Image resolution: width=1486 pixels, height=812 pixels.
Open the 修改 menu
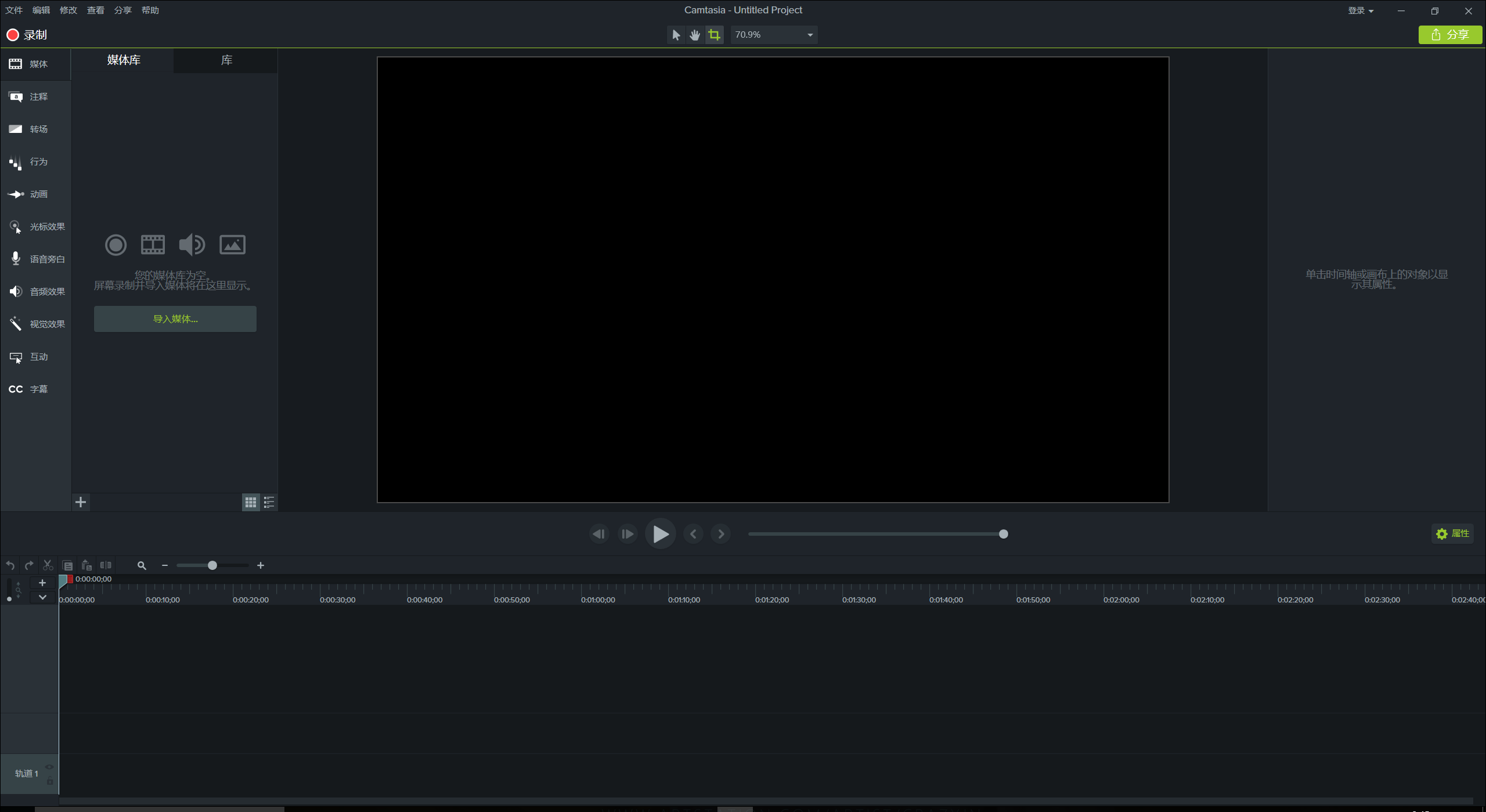coord(68,10)
